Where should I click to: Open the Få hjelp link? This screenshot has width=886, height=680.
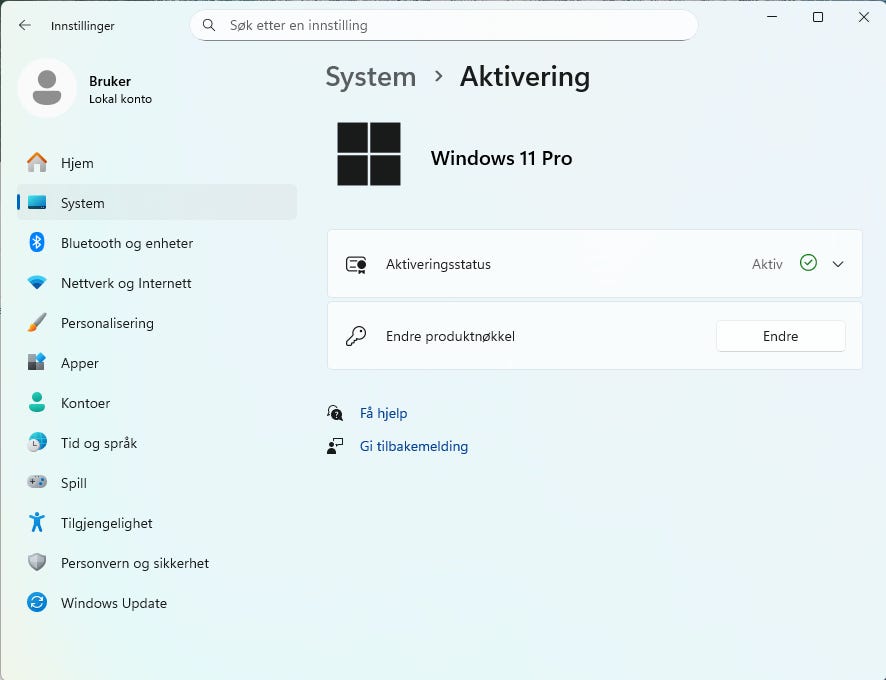383,413
